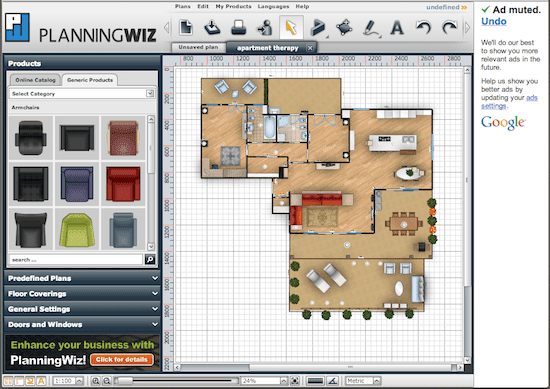Toggle the grid display icon in bottom bar
The height and width of the screenshot is (389, 550).
(x=8, y=381)
